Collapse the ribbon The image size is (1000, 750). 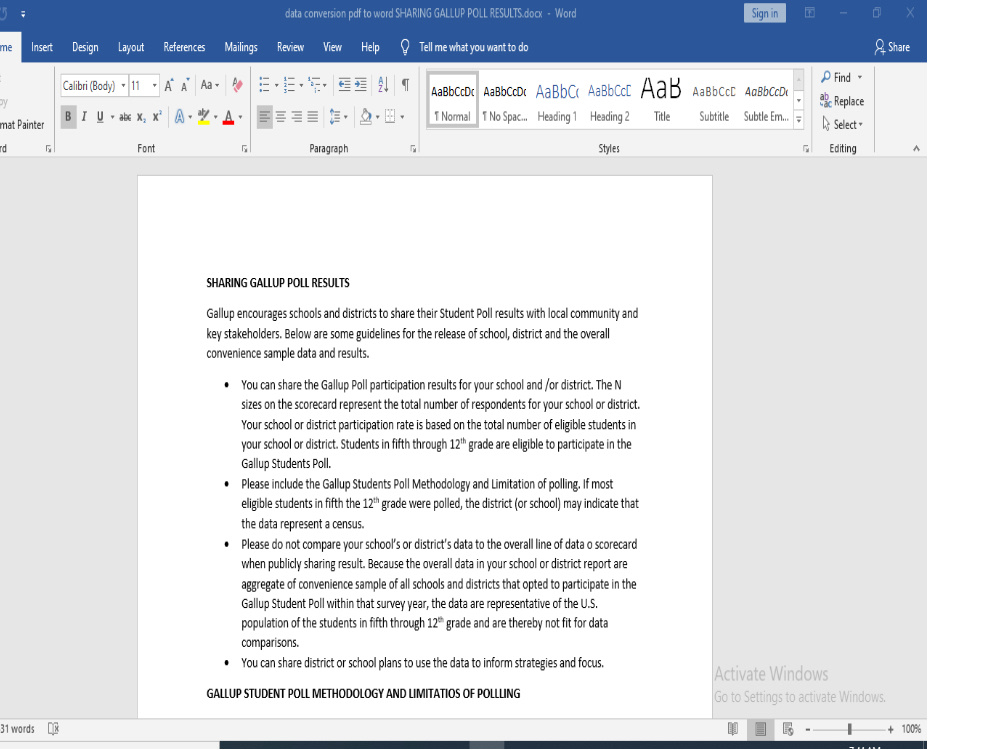tap(916, 149)
